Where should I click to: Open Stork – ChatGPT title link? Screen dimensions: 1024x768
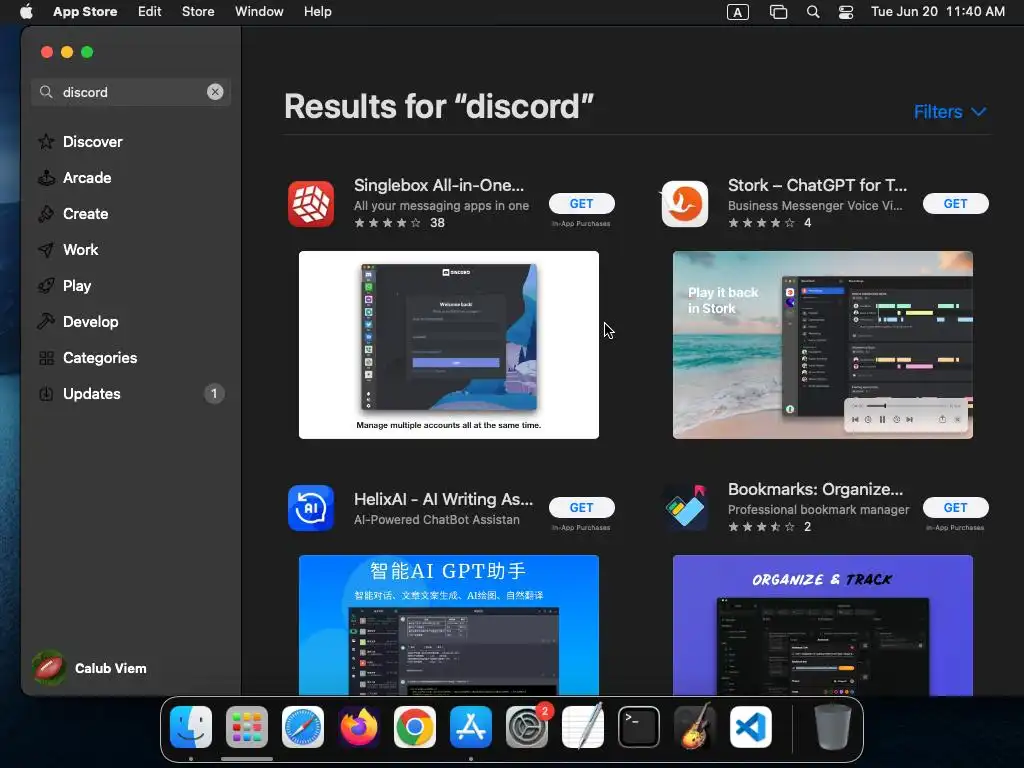817,185
